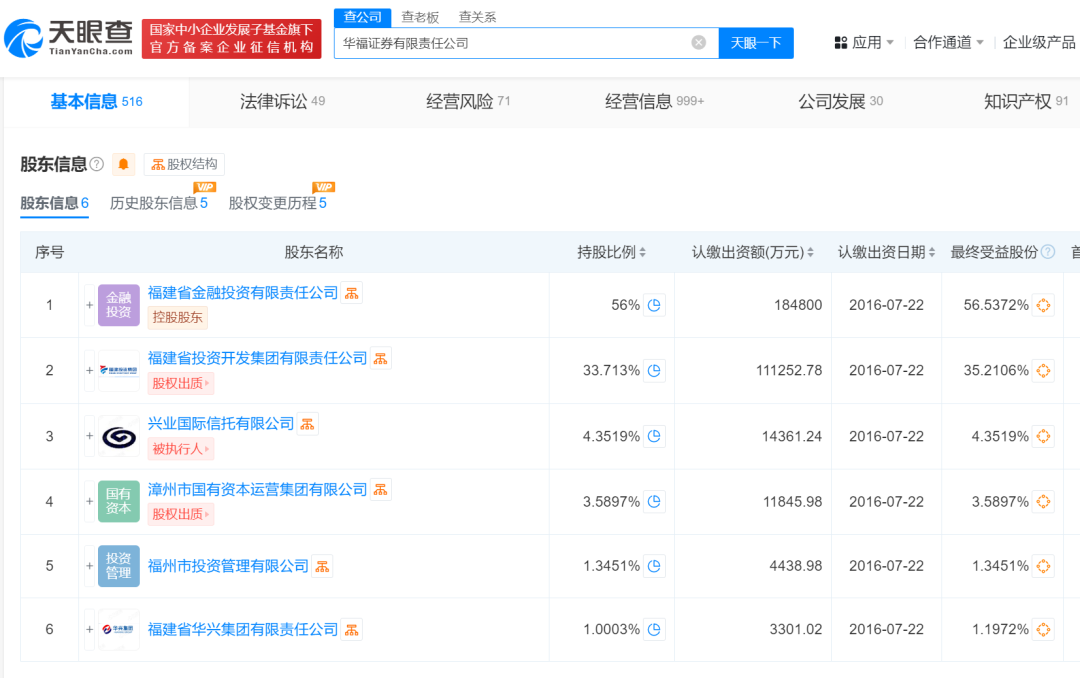Switch to 基本信息 tab
This screenshot has height=678, width=1080.
pos(96,102)
